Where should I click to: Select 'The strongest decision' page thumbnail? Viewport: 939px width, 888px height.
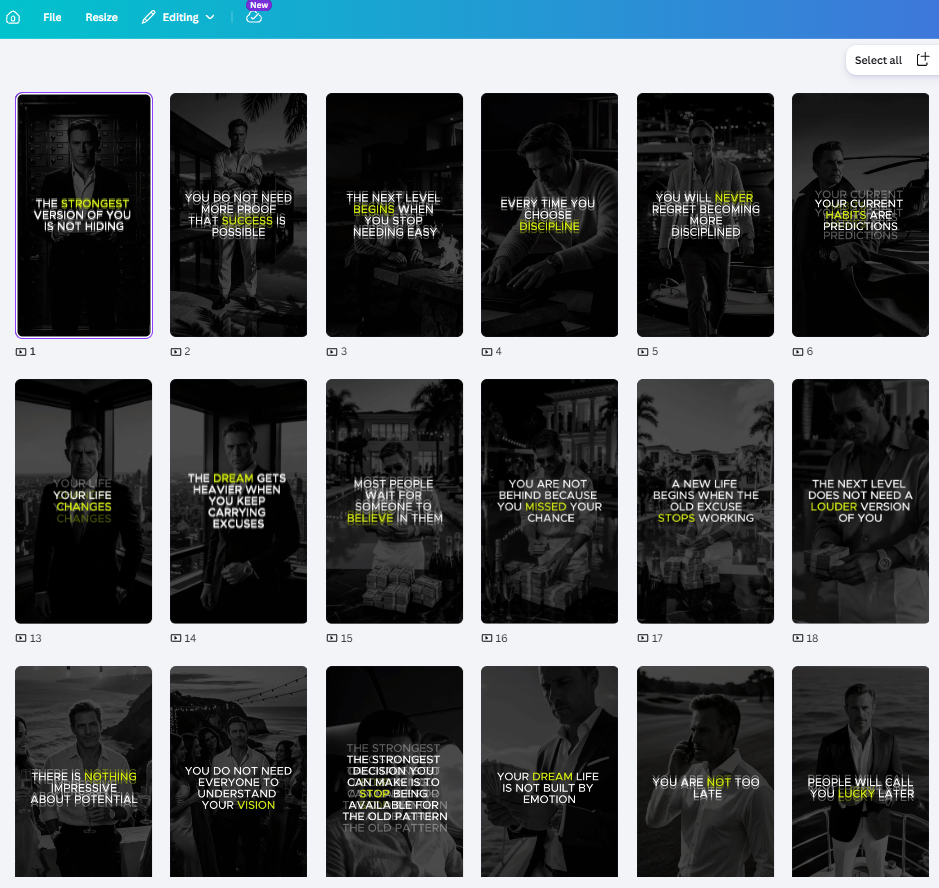pyautogui.click(x=394, y=771)
